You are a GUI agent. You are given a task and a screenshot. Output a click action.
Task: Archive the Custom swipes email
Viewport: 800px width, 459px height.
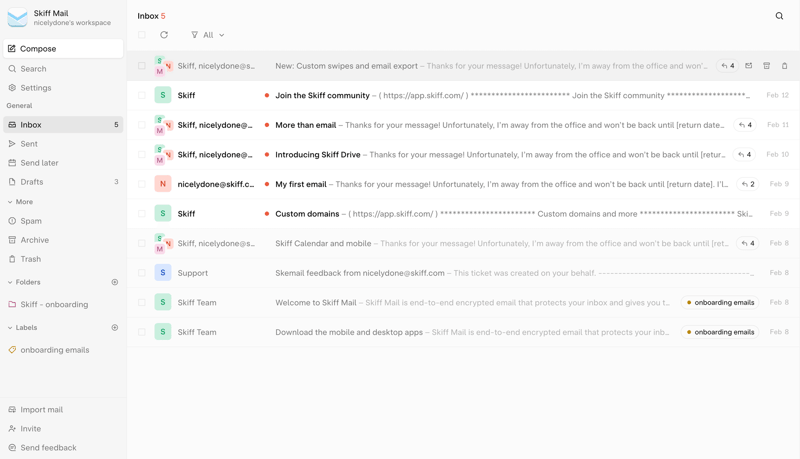coord(766,66)
